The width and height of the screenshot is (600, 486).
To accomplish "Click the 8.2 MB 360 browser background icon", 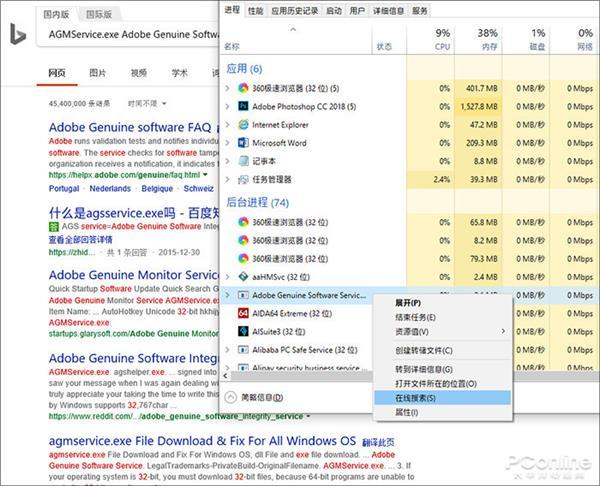I will 243,240.
